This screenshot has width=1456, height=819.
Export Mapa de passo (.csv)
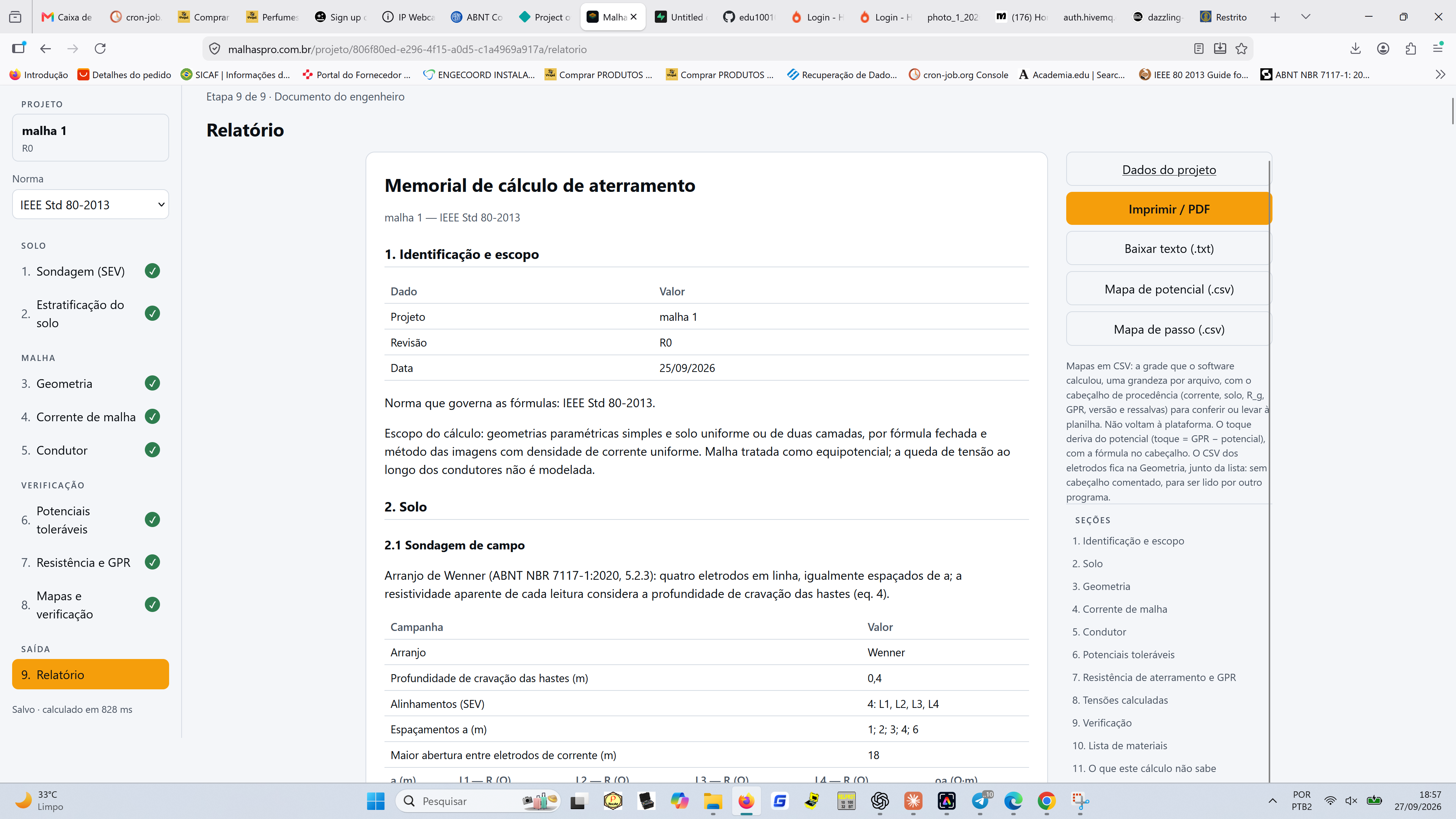1168,329
